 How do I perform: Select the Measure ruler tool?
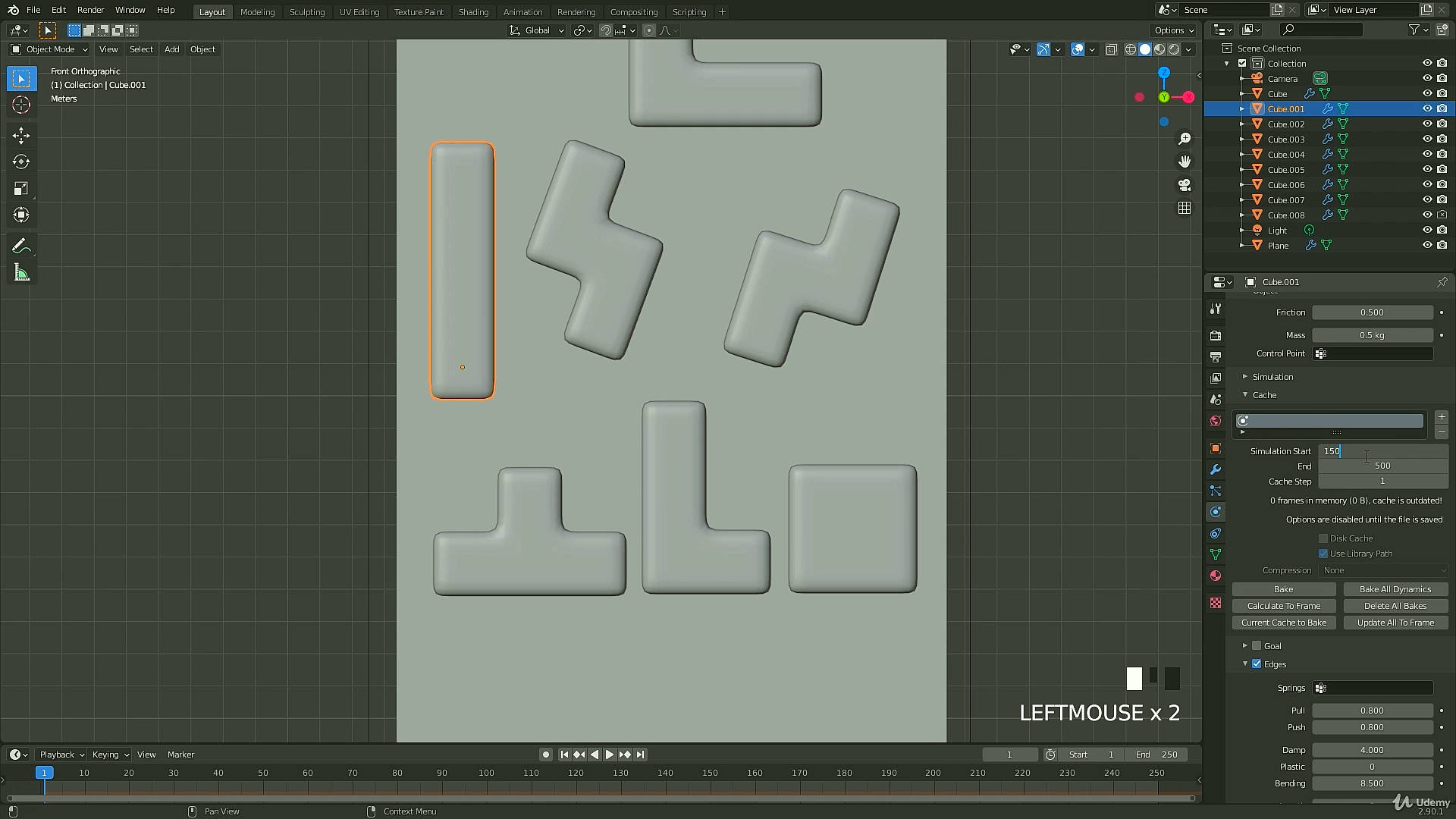click(21, 273)
